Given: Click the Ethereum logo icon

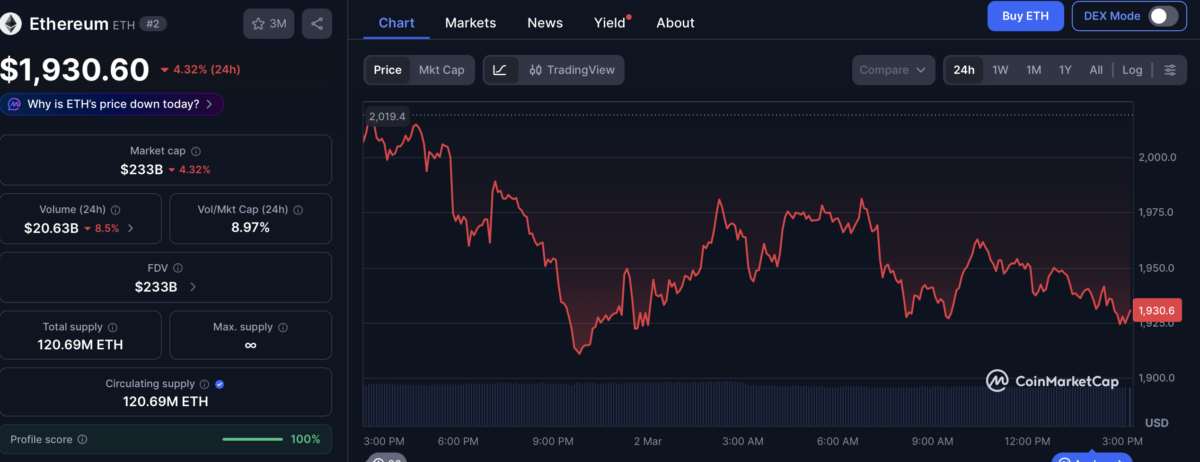Looking at the screenshot, I should coord(11,23).
